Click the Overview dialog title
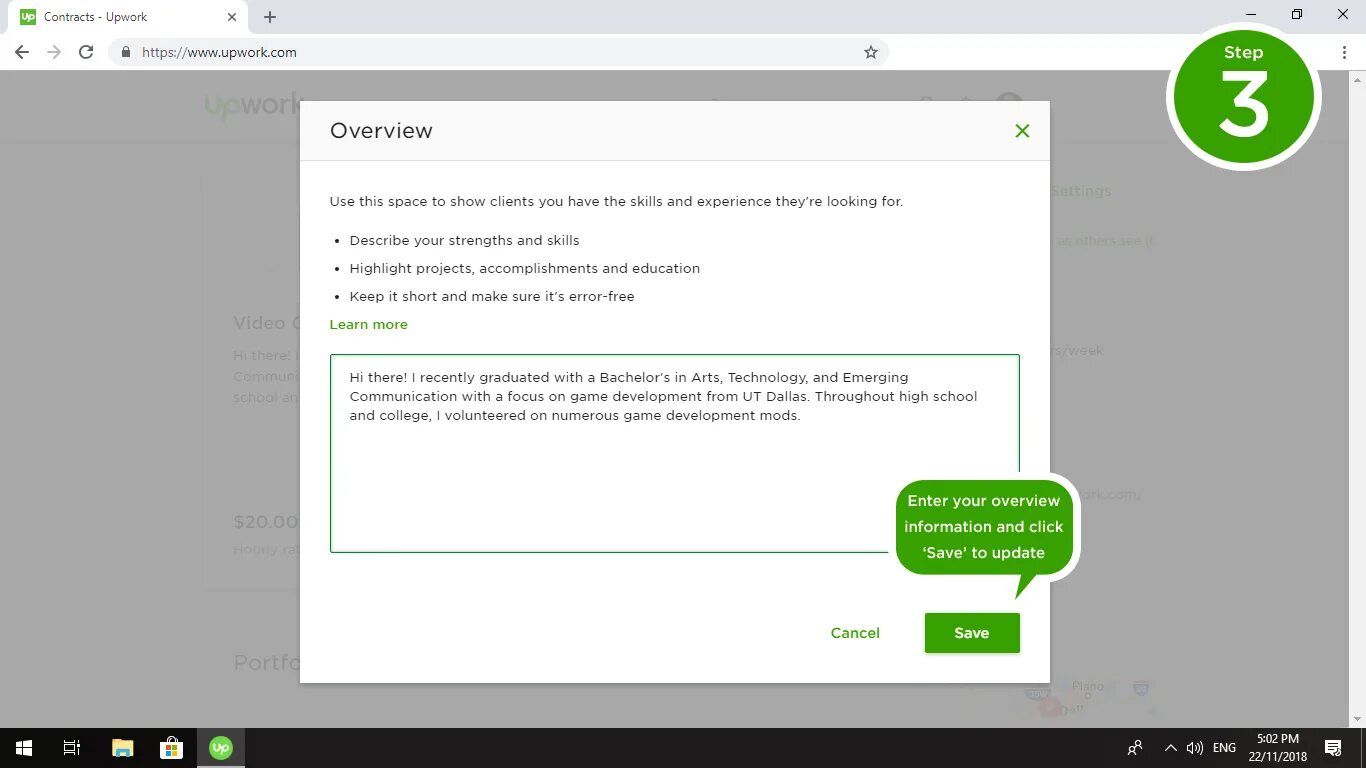This screenshot has height=768, width=1366. pos(381,131)
